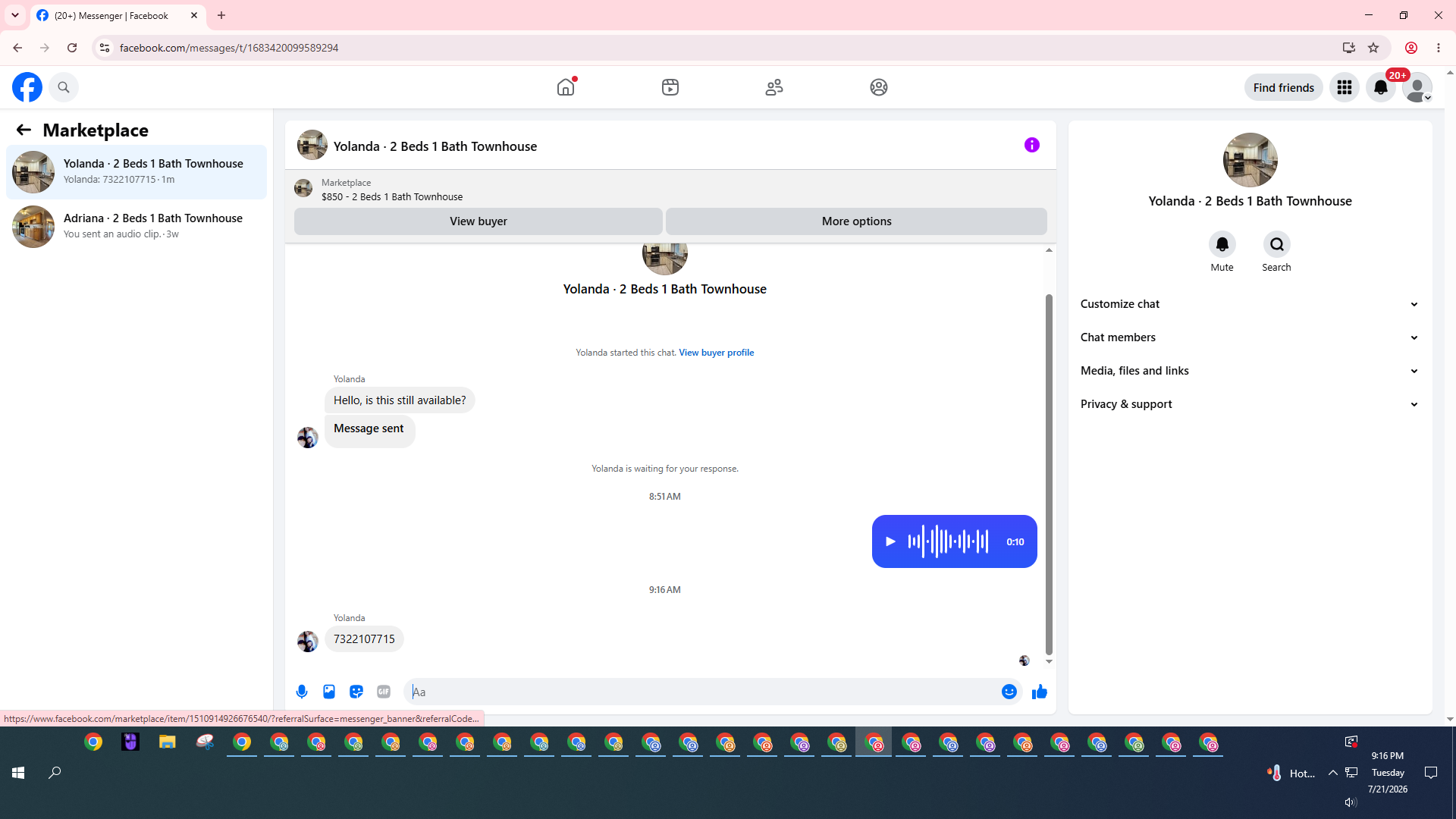1456x819 pixels.
Task: Open a new browser tab
Action: click(221, 15)
